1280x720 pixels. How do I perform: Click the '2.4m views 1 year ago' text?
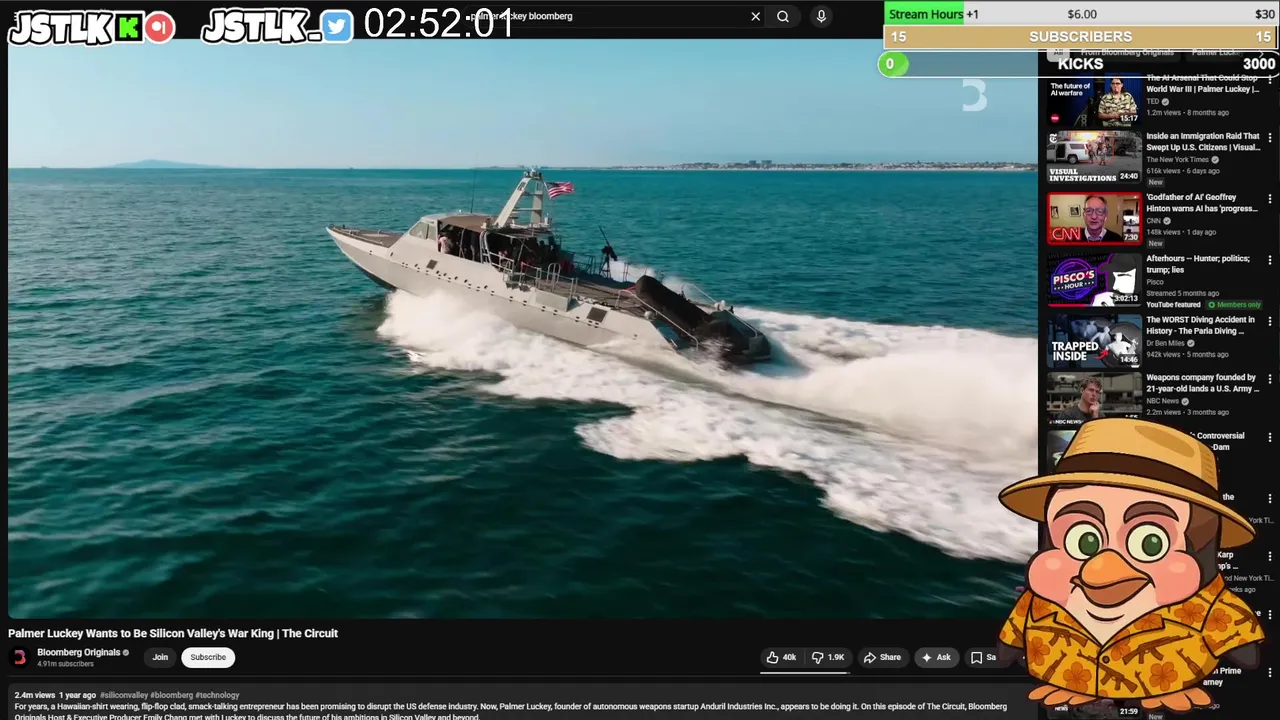point(55,695)
